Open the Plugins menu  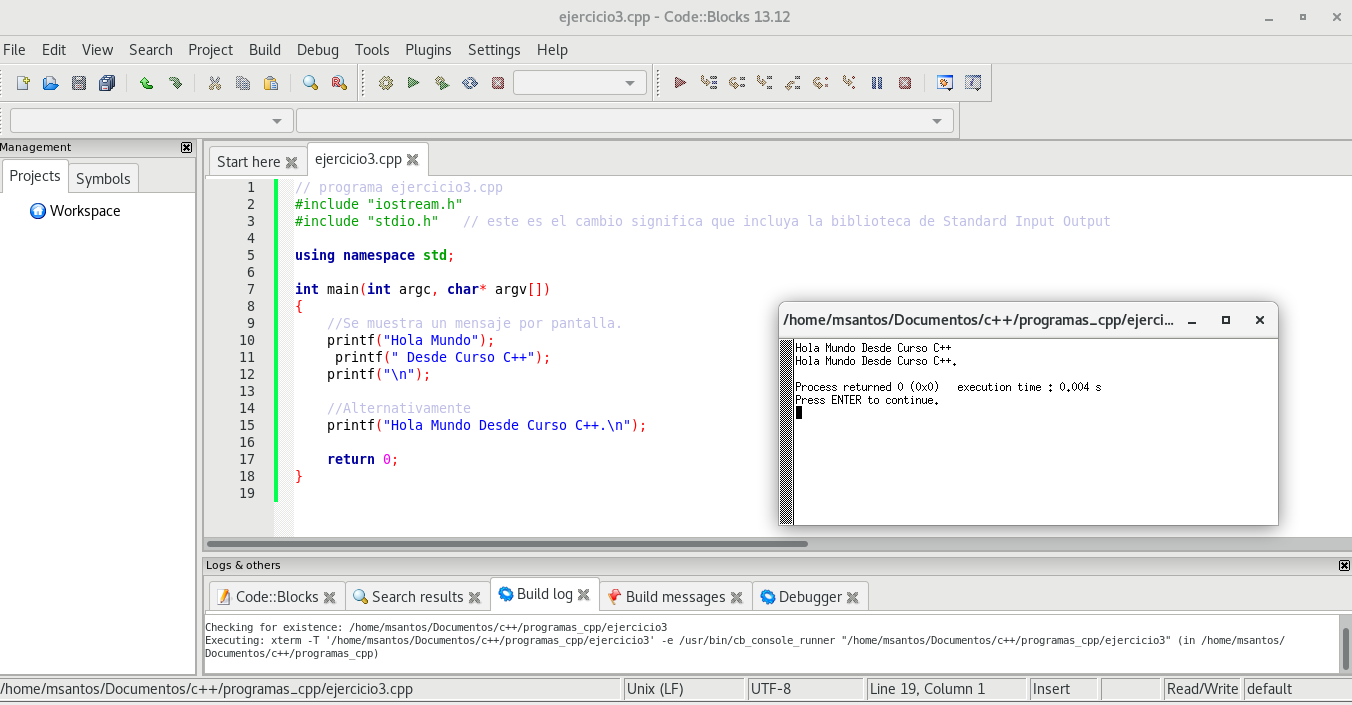pos(428,50)
